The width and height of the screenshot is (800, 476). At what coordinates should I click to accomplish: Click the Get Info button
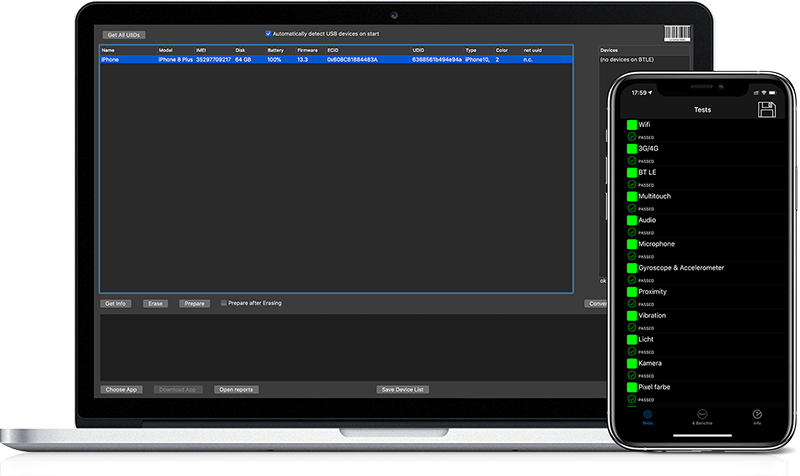pos(115,304)
